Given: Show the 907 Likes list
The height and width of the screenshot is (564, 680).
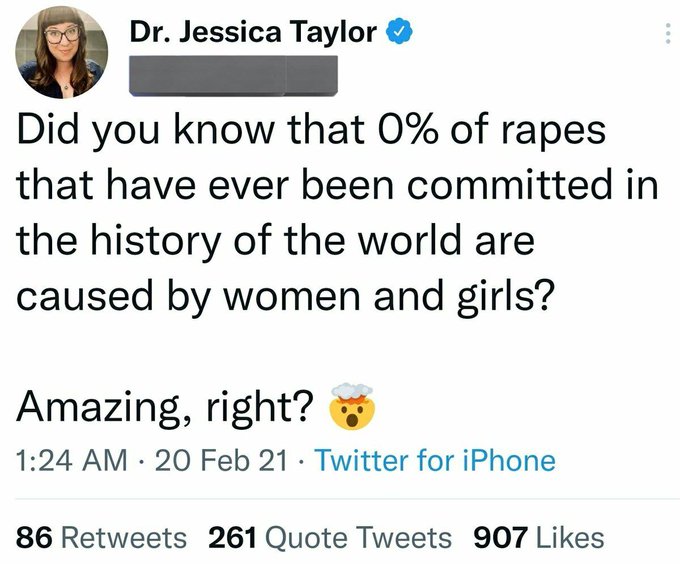Looking at the screenshot, I should point(539,537).
